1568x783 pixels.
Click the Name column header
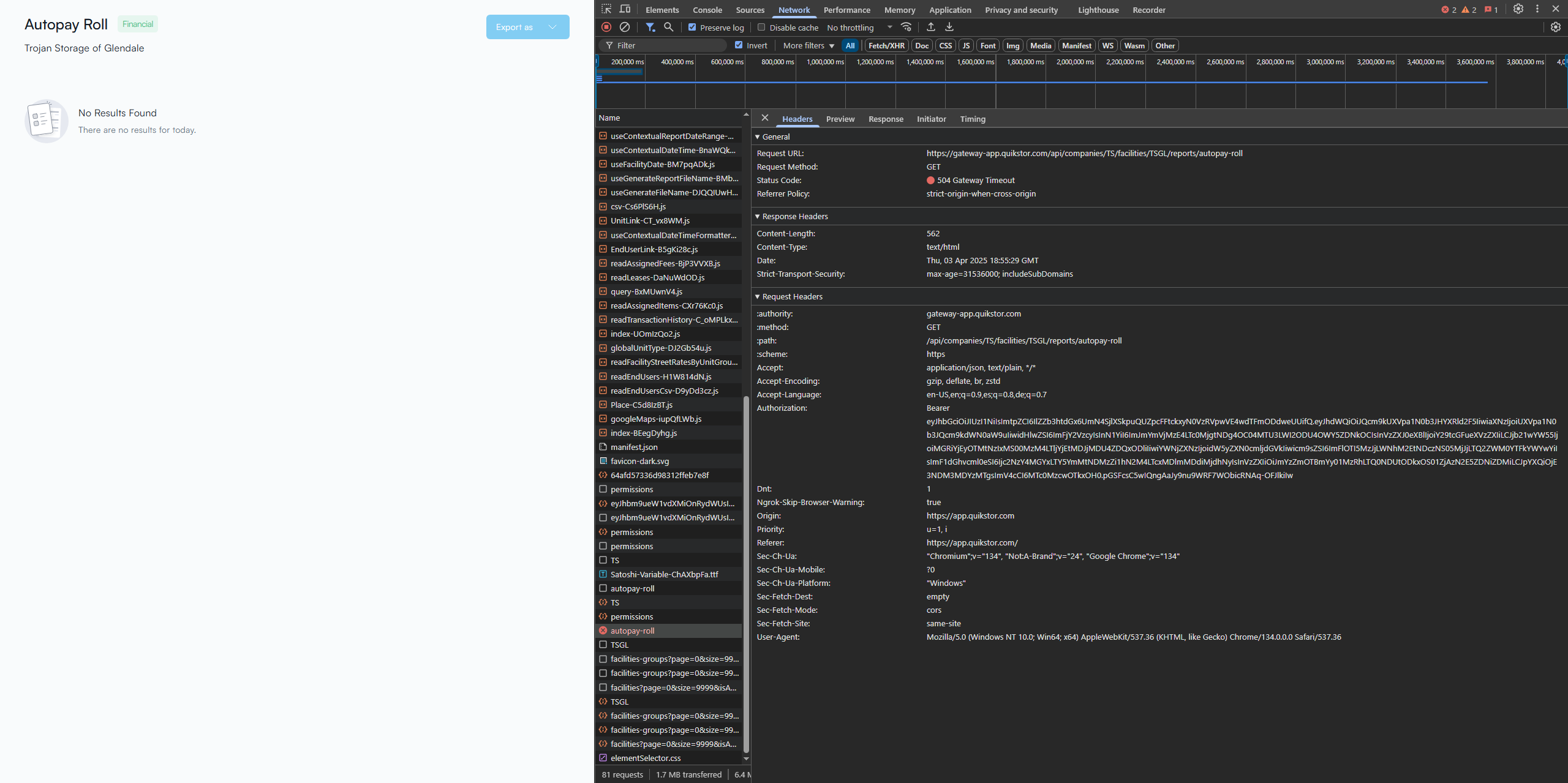tap(669, 118)
